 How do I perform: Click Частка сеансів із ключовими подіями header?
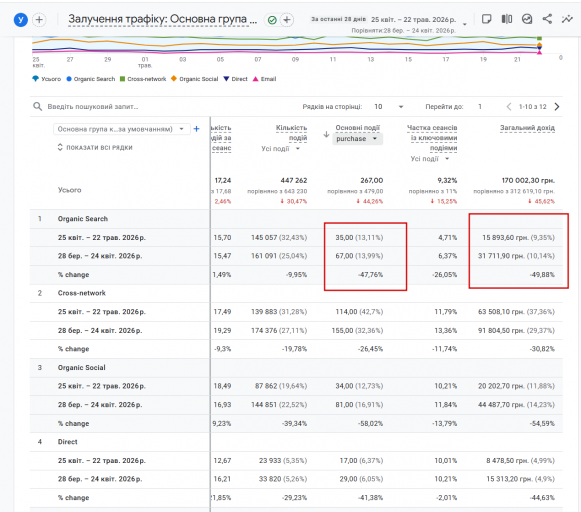[x=432, y=138]
